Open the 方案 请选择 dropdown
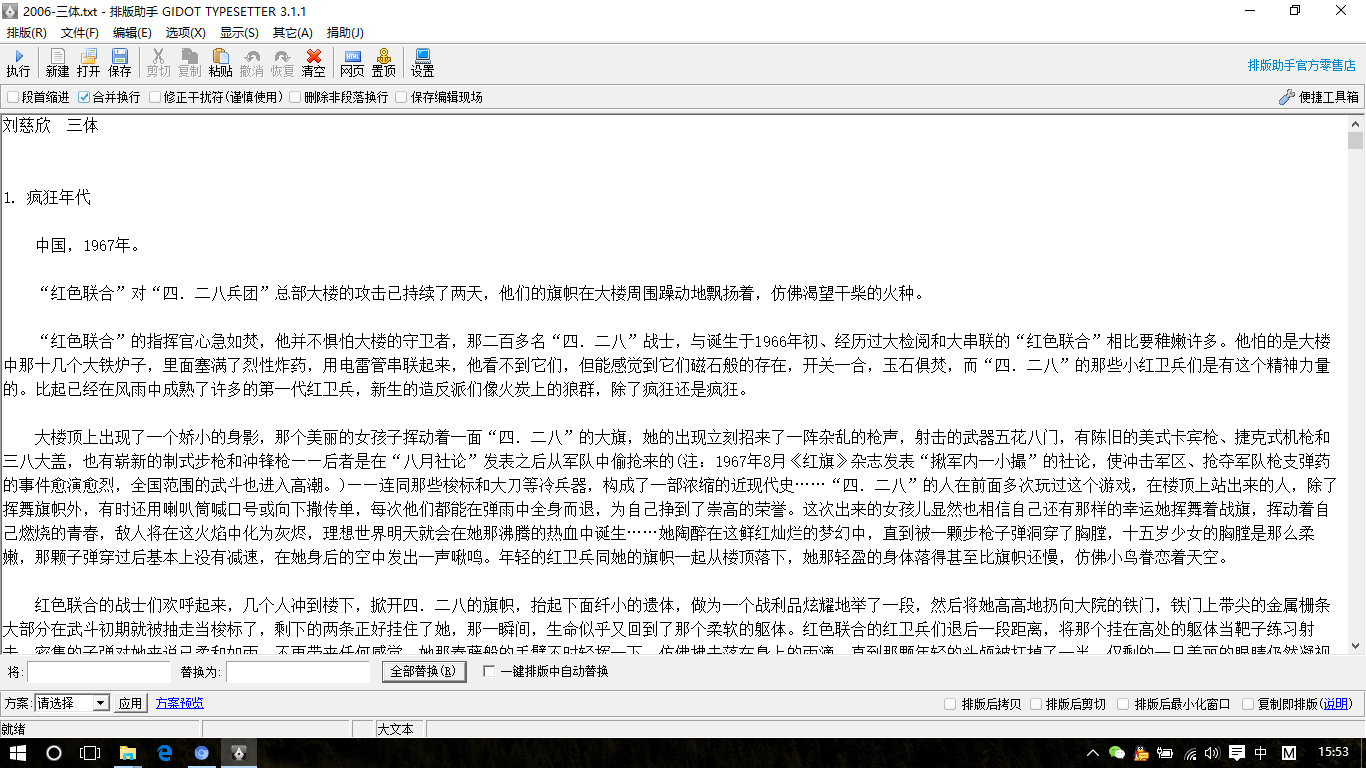This screenshot has width=1366, height=768. [72, 703]
